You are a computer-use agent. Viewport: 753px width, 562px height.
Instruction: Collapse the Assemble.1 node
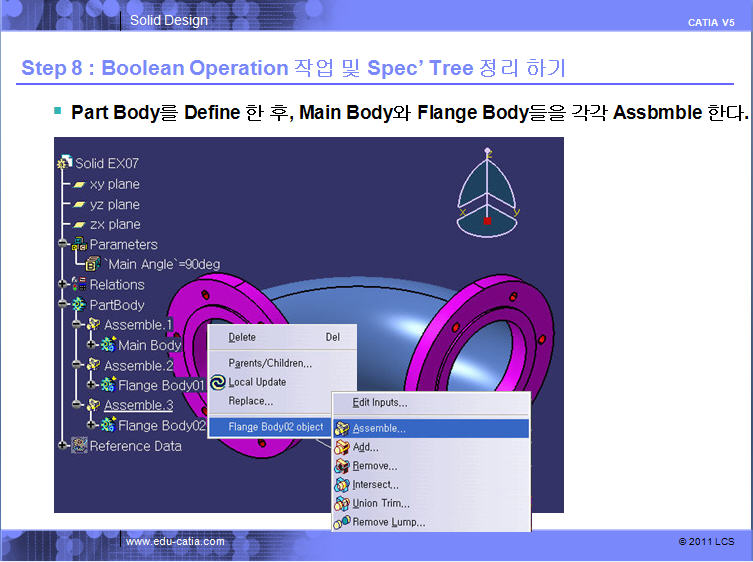point(77,324)
